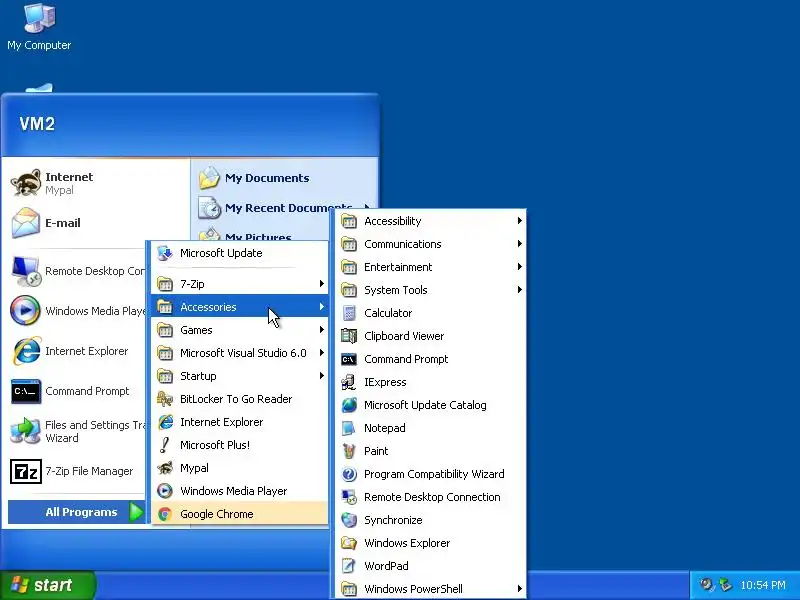Choose the Communications menu entry
The width and height of the screenshot is (800, 600).
tap(432, 244)
